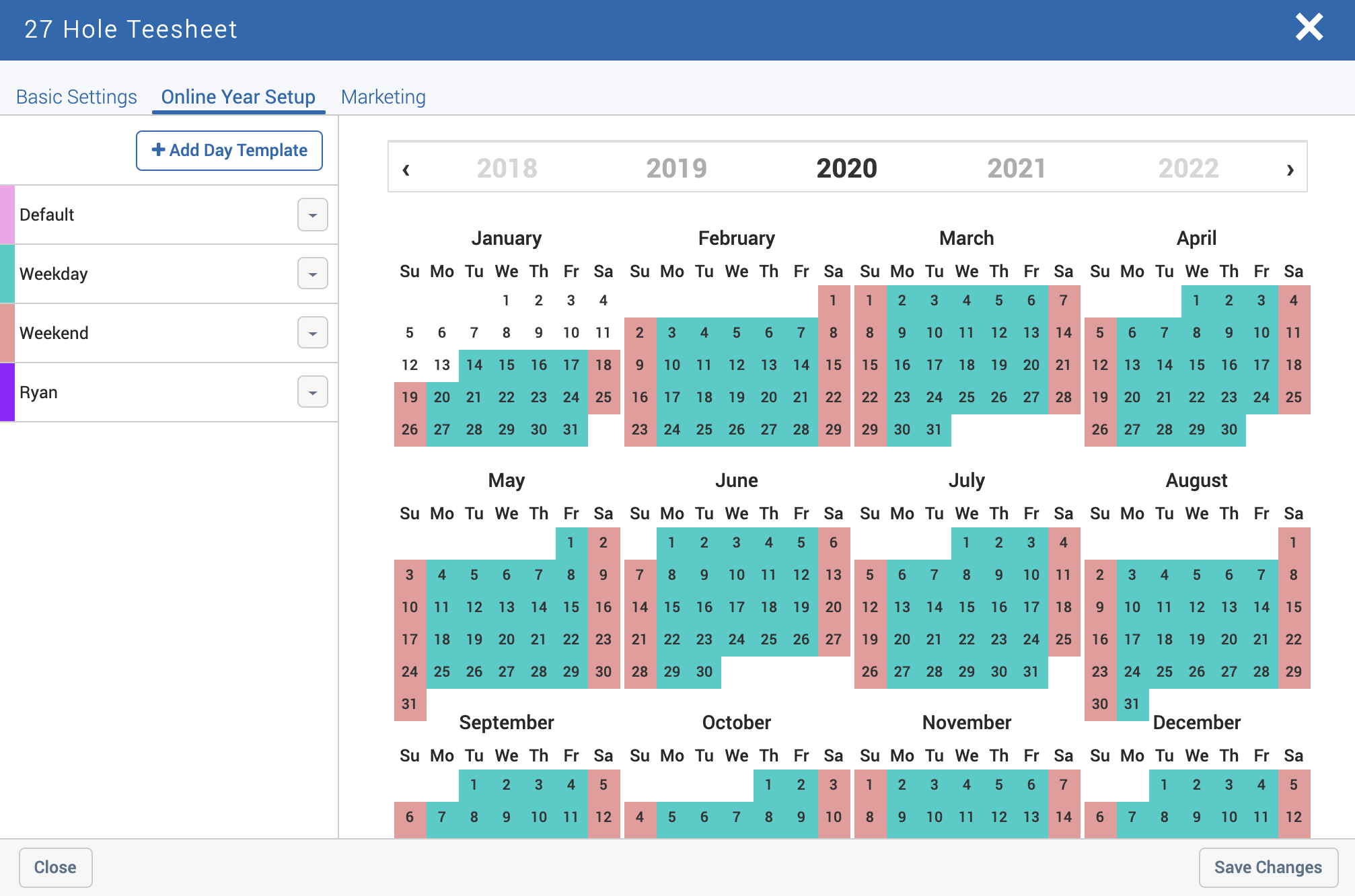The height and width of the screenshot is (896, 1355).
Task: Select year 2021 in the year selector
Action: 1016,168
